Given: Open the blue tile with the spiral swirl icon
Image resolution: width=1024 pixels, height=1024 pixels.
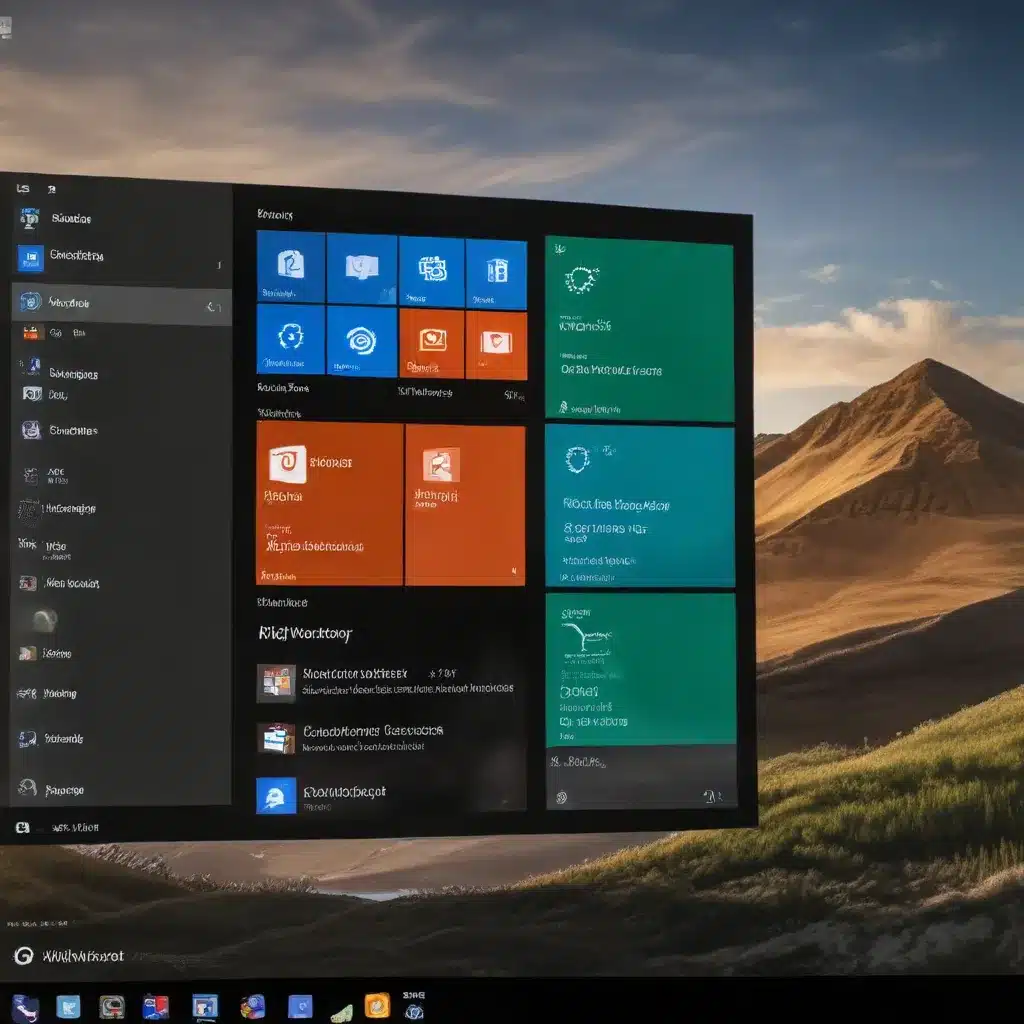Looking at the screenshot, I should click(362, 342).
